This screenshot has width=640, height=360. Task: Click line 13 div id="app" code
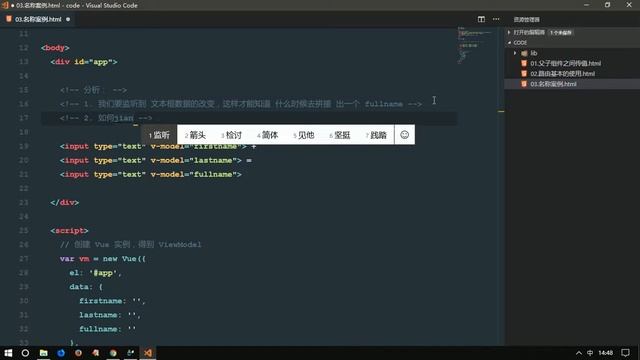click(84, 62)
